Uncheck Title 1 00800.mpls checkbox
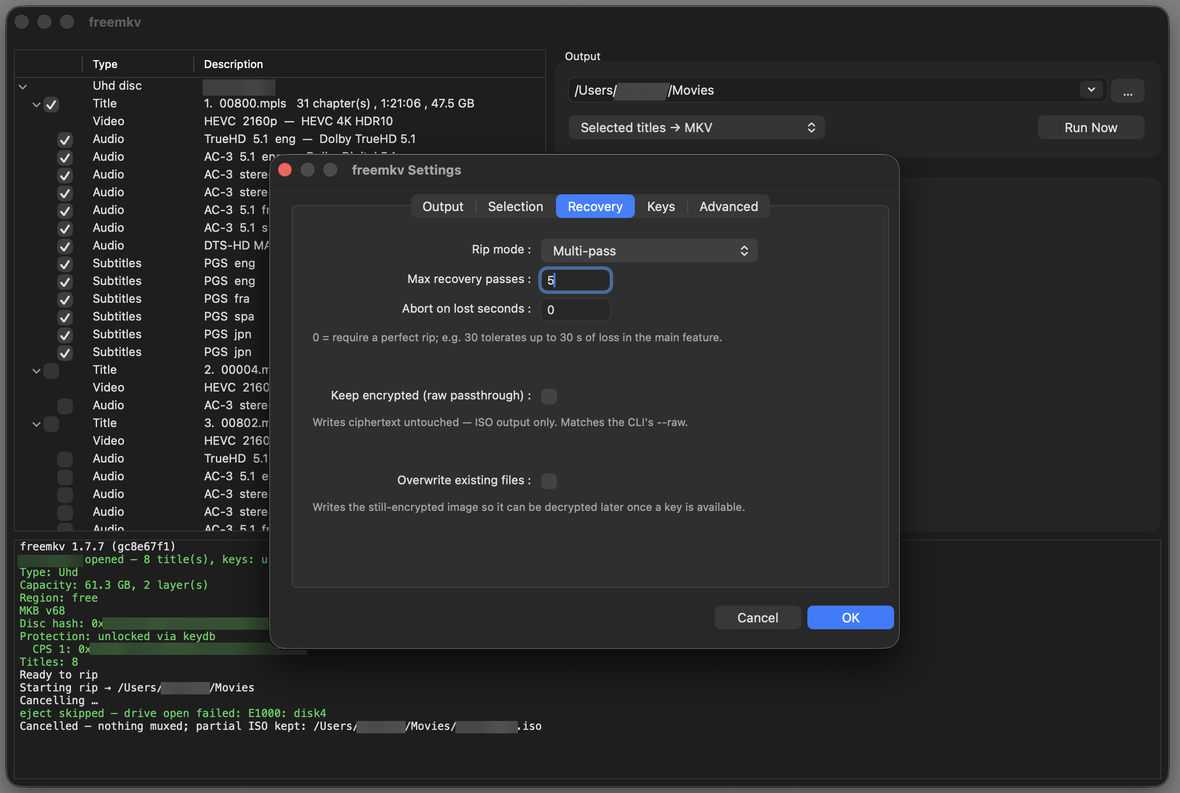The height and width of the screenshot is (793, 1180). pos(51,105)
